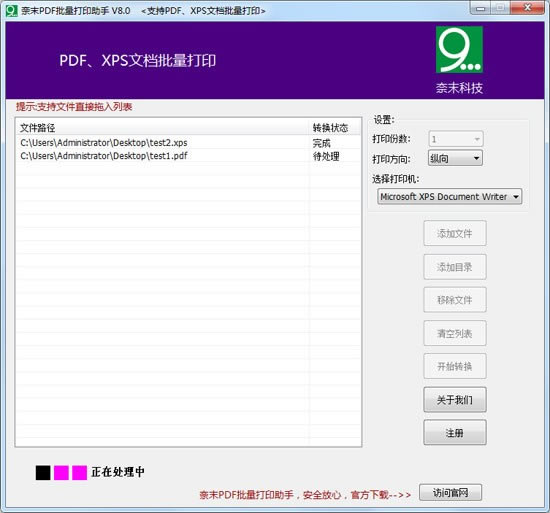Click the red drag-in hint text
Image resolution: width=550 pixels, height=513 pixels.
(74, 107)
